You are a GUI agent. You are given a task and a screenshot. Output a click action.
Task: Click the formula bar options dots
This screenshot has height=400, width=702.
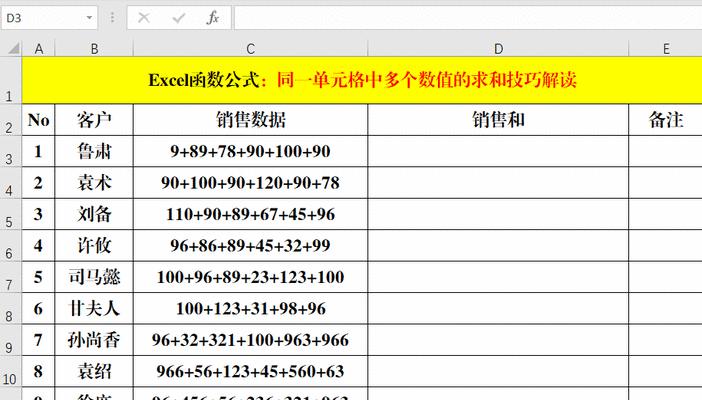112,18
